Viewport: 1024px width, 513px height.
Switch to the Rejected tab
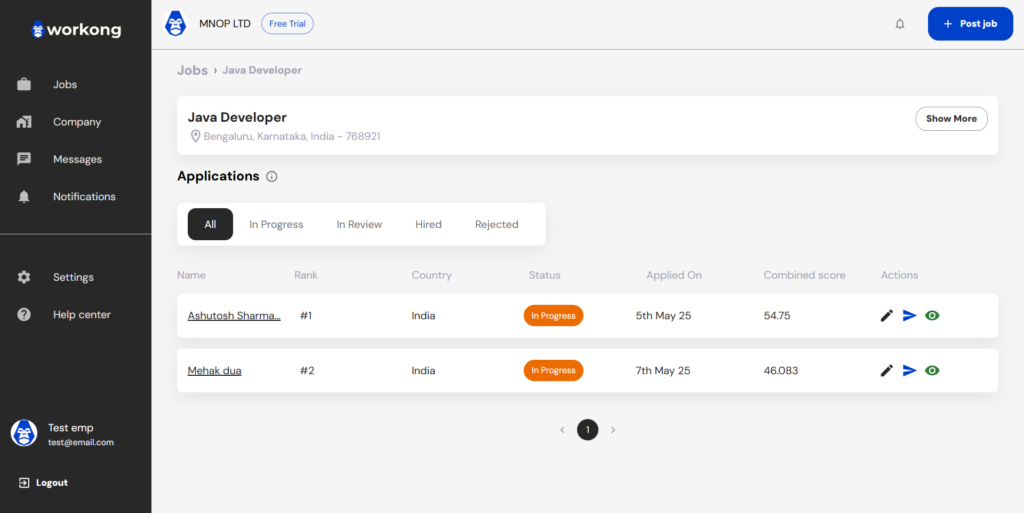tap(497, 225)
